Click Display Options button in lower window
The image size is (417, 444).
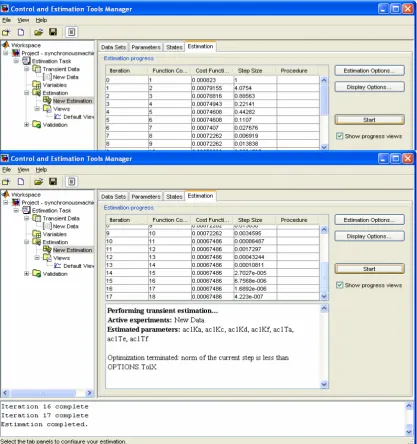[369, 236]
